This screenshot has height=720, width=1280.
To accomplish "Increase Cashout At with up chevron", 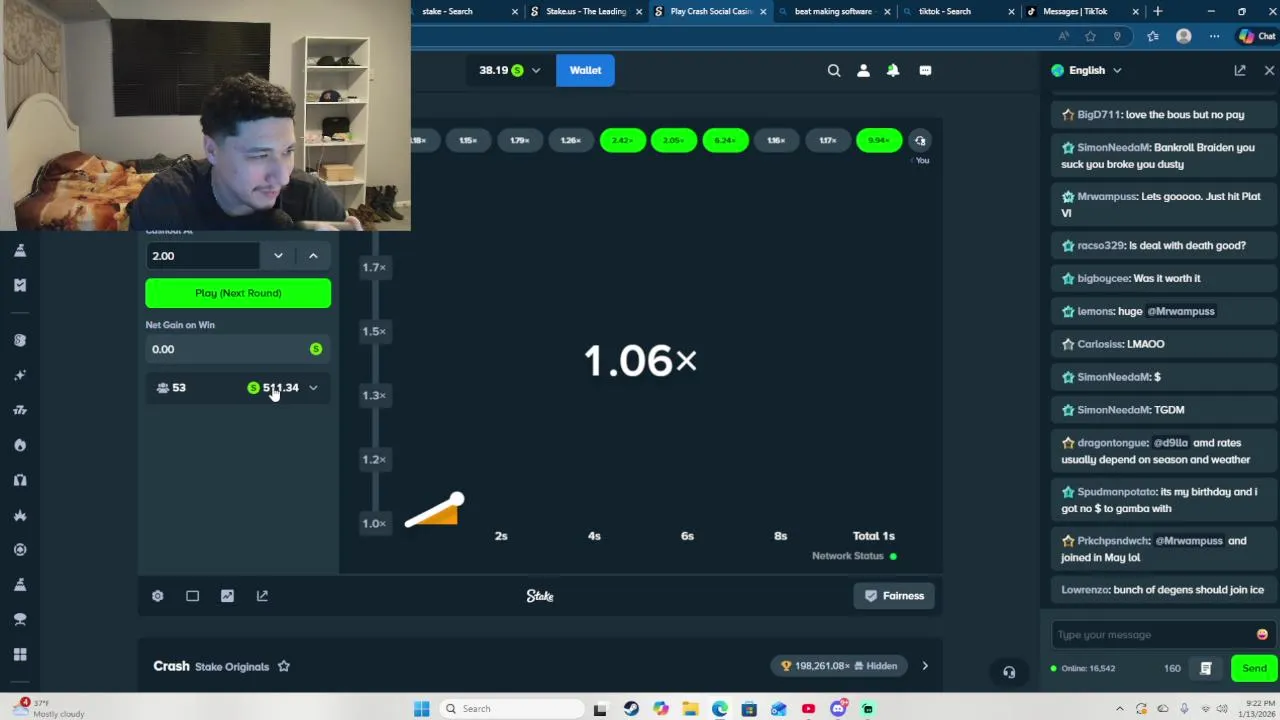I will coord(313,256).
